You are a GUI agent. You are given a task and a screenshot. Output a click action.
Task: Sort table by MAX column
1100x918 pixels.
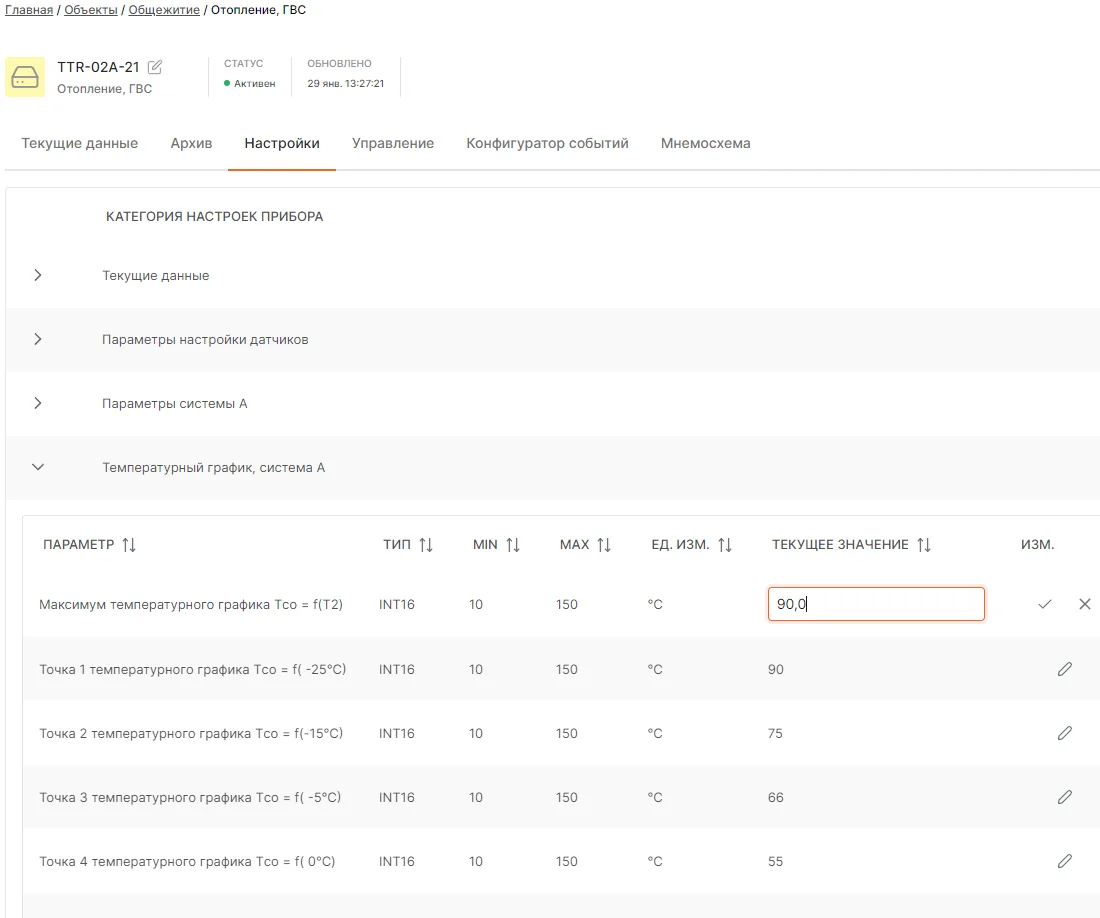tap(604, 545)
